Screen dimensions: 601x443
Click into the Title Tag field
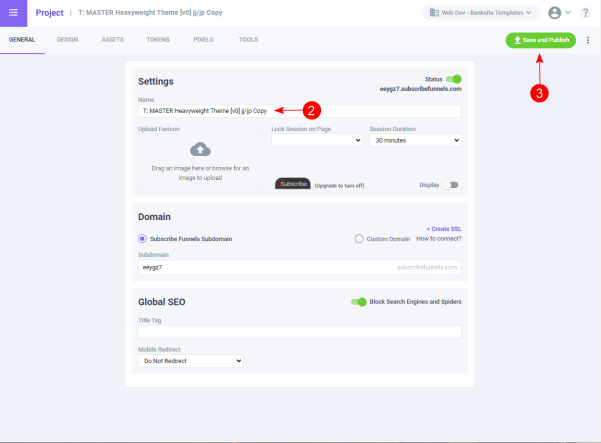pyautogui.click(x=300, y=331)
